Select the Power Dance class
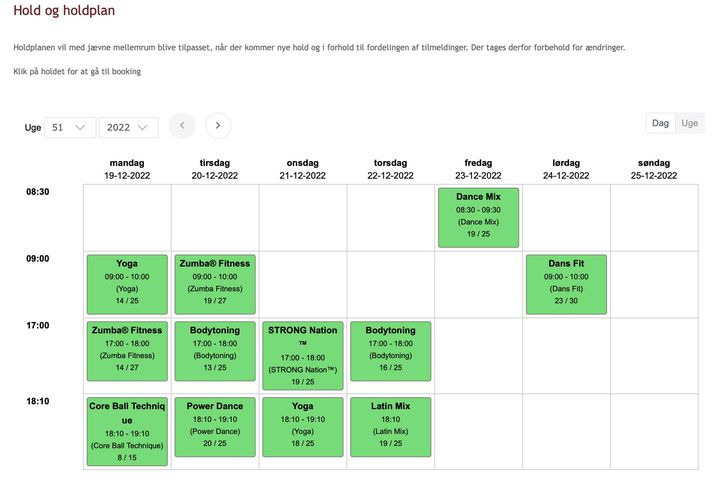The image size is (720, 488). click(214, 427)
